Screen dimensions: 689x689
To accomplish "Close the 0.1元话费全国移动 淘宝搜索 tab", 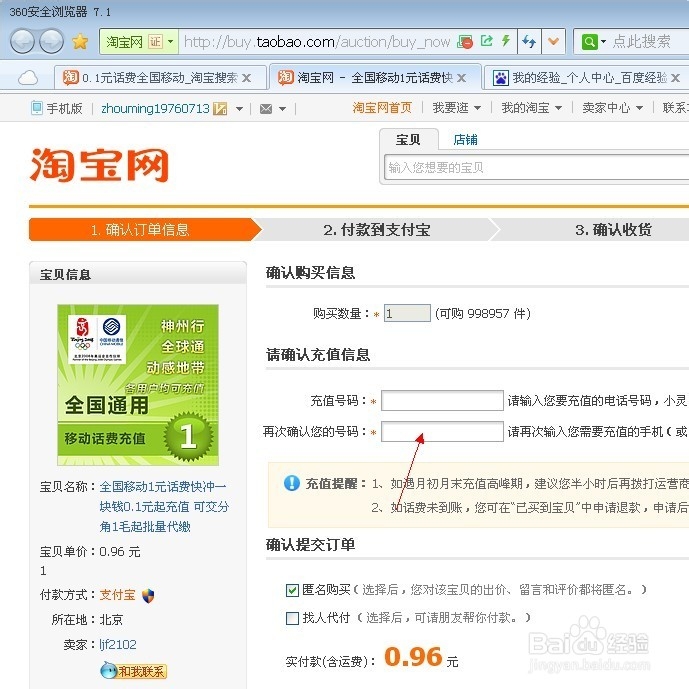I will click(247, 78).
